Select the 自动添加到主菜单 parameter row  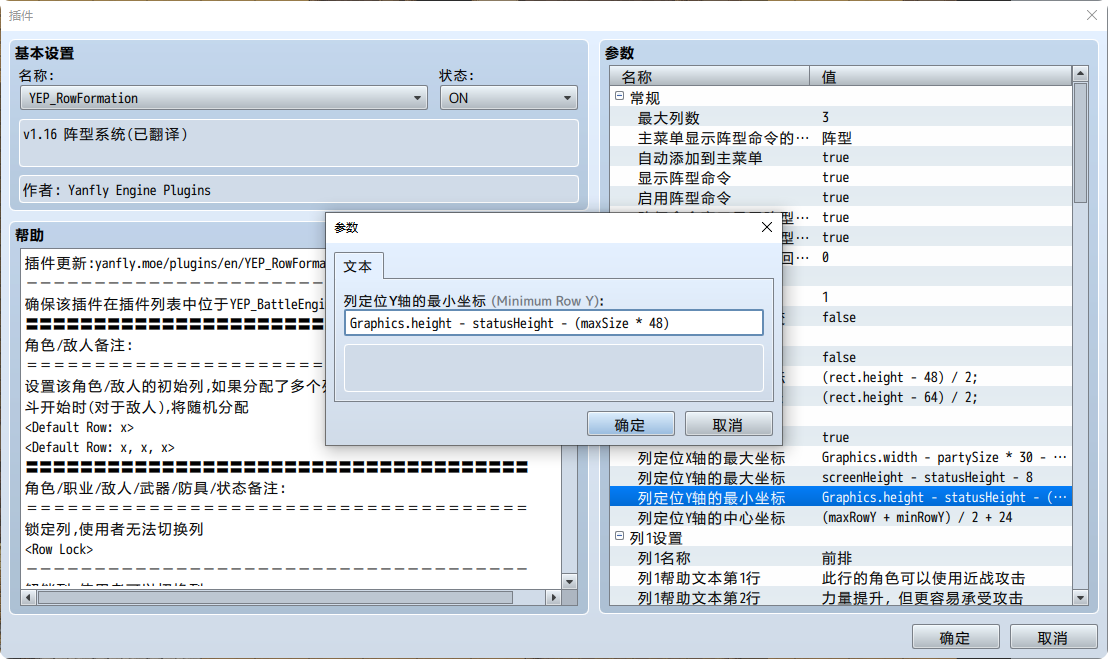tap(841, 158)
